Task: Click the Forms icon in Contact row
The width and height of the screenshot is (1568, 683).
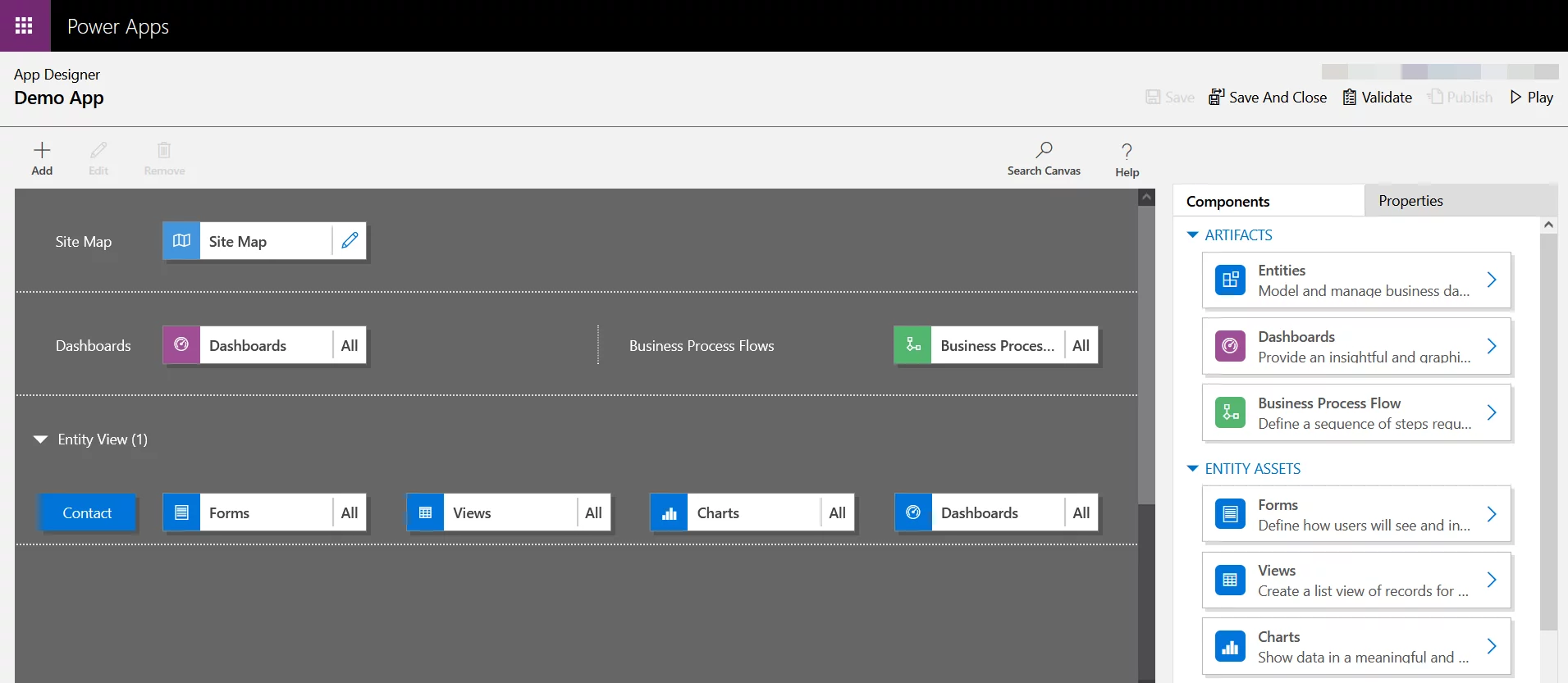Action: 181,512
